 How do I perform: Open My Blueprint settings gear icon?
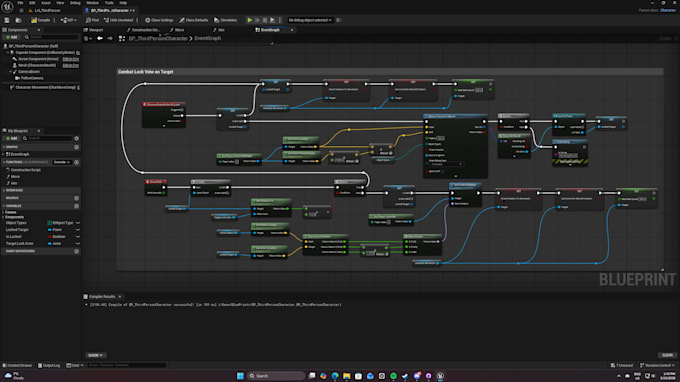pyautogui.click(x=76, y=138)
